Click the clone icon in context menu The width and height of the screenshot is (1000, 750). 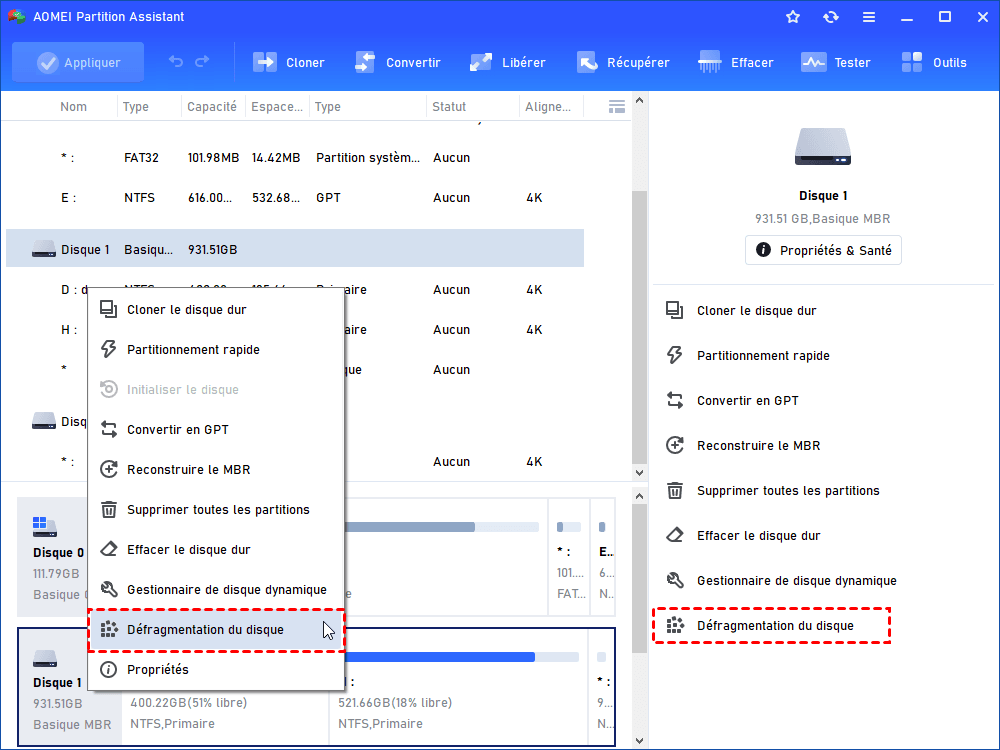[108, 309]
